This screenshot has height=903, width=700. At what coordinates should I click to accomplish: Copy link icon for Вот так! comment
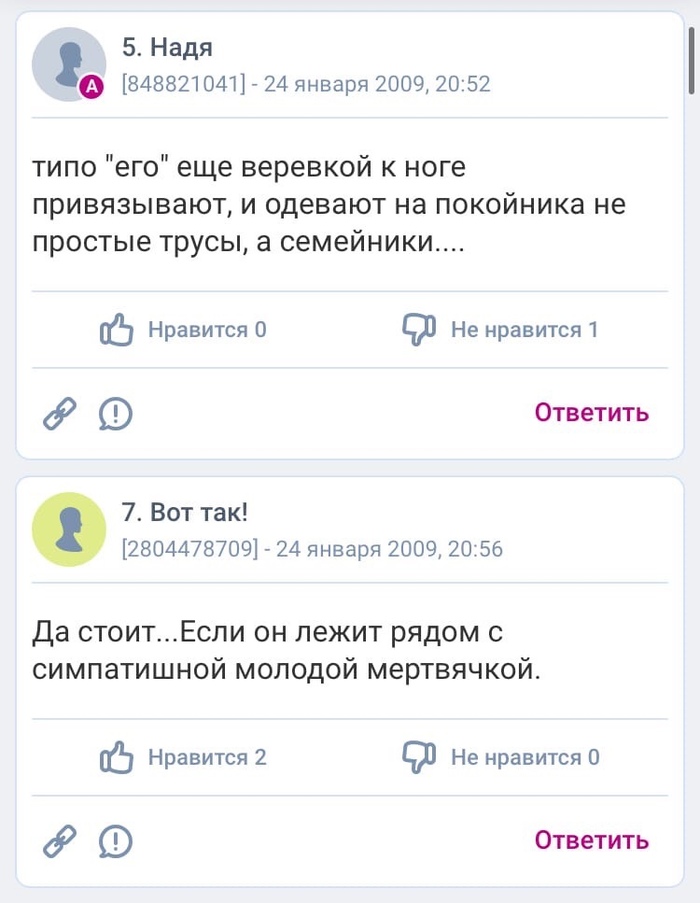click(x=59, y=841)
